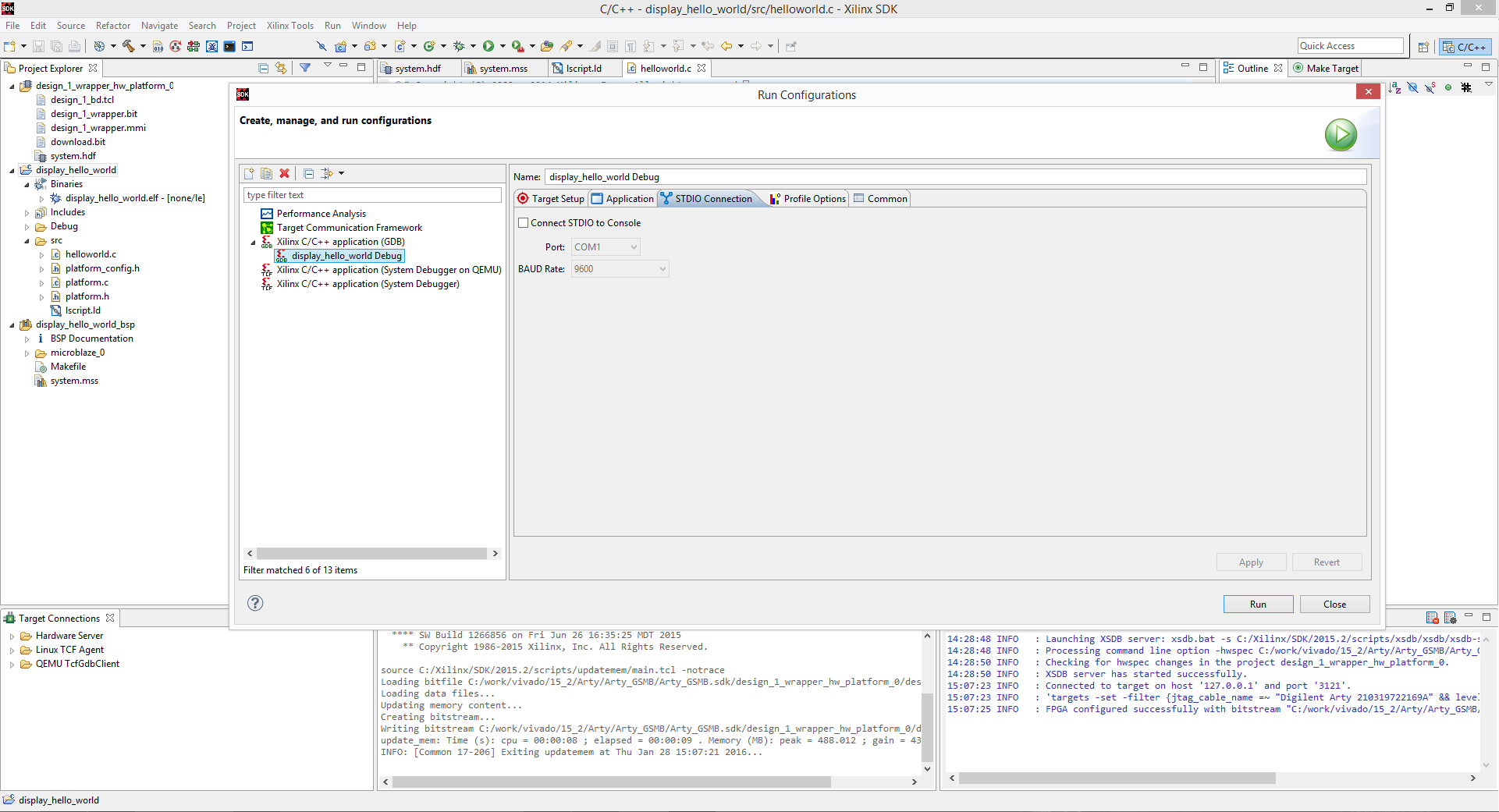
Task: Open the Port COM1 dropdown
Action: (606, 247)
